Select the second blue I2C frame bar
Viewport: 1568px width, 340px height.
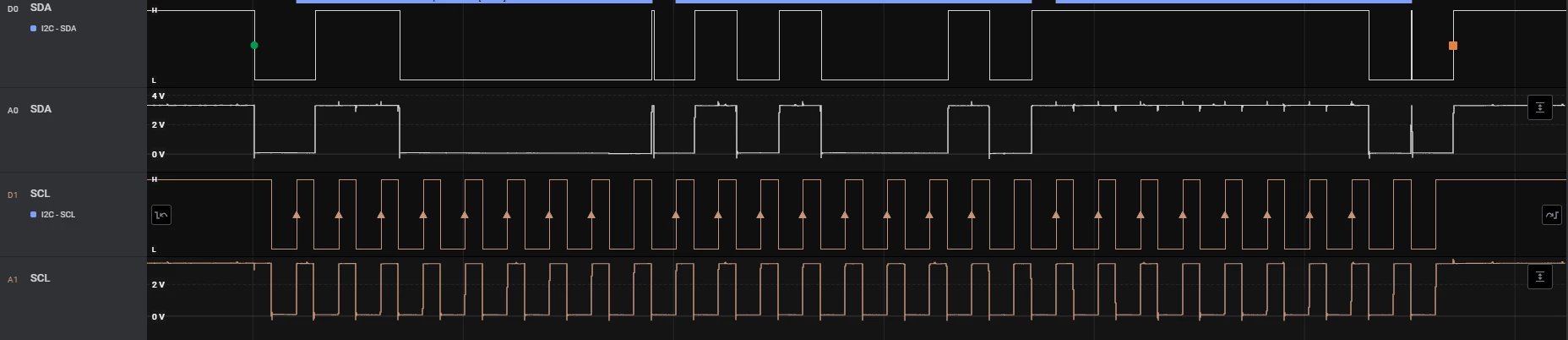[x=853, y=2]
